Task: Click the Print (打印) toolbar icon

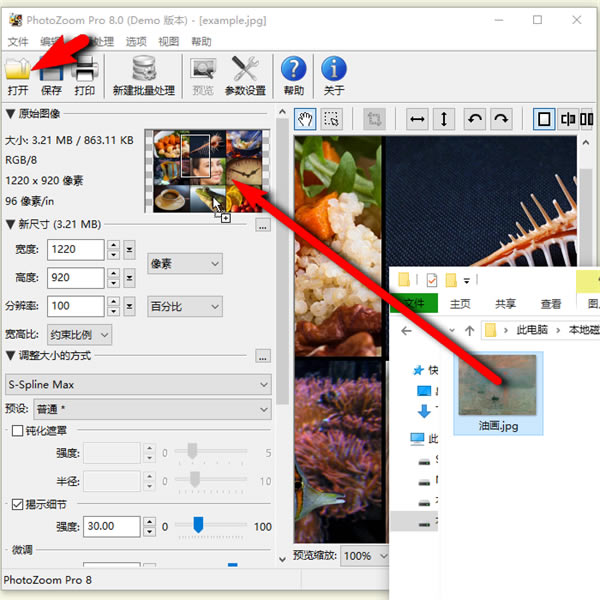Action: pyautogui.click(x=85, y=77)
